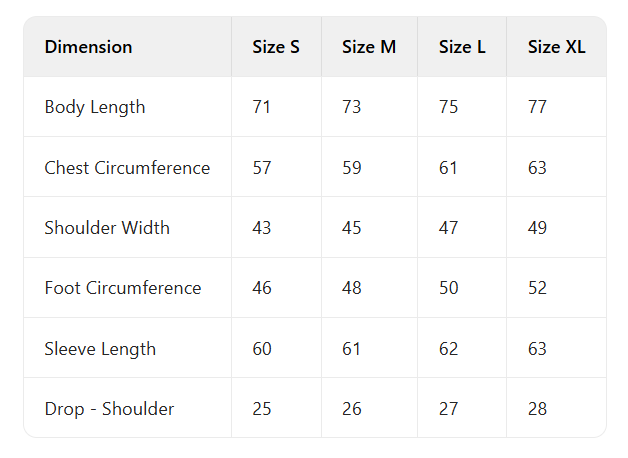The width and height of the screenshot is (628, 458).
Task: Click Drop - Shoulder value 27 for Size L
Action: 448,409
